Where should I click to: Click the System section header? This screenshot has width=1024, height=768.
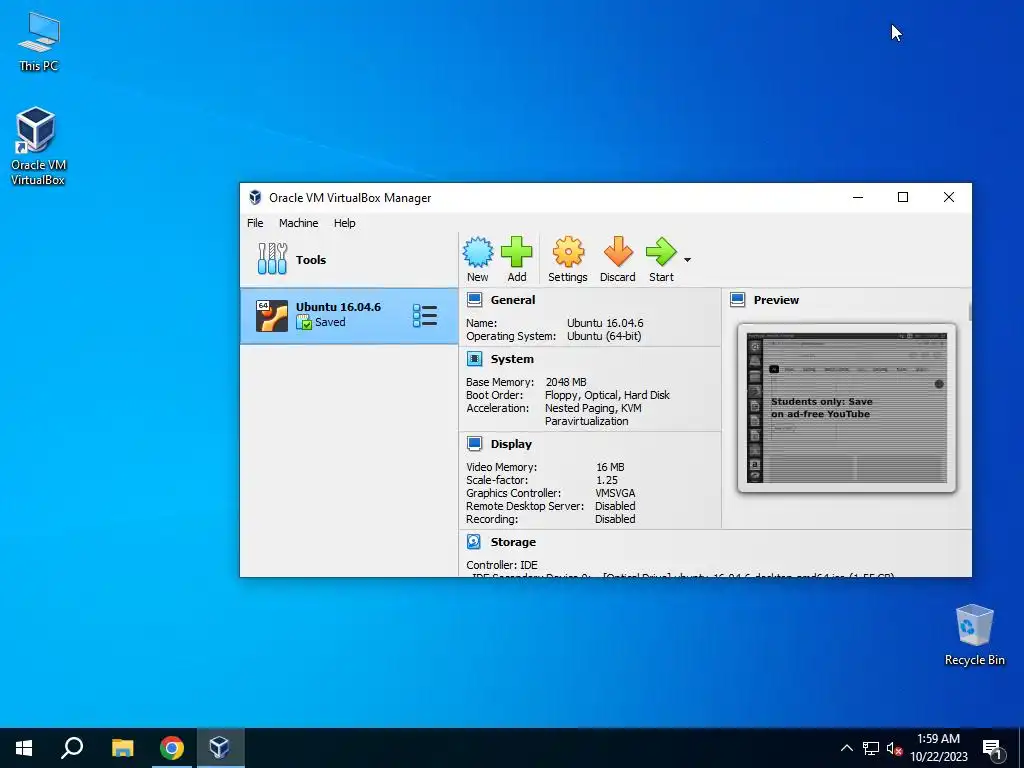512,359
